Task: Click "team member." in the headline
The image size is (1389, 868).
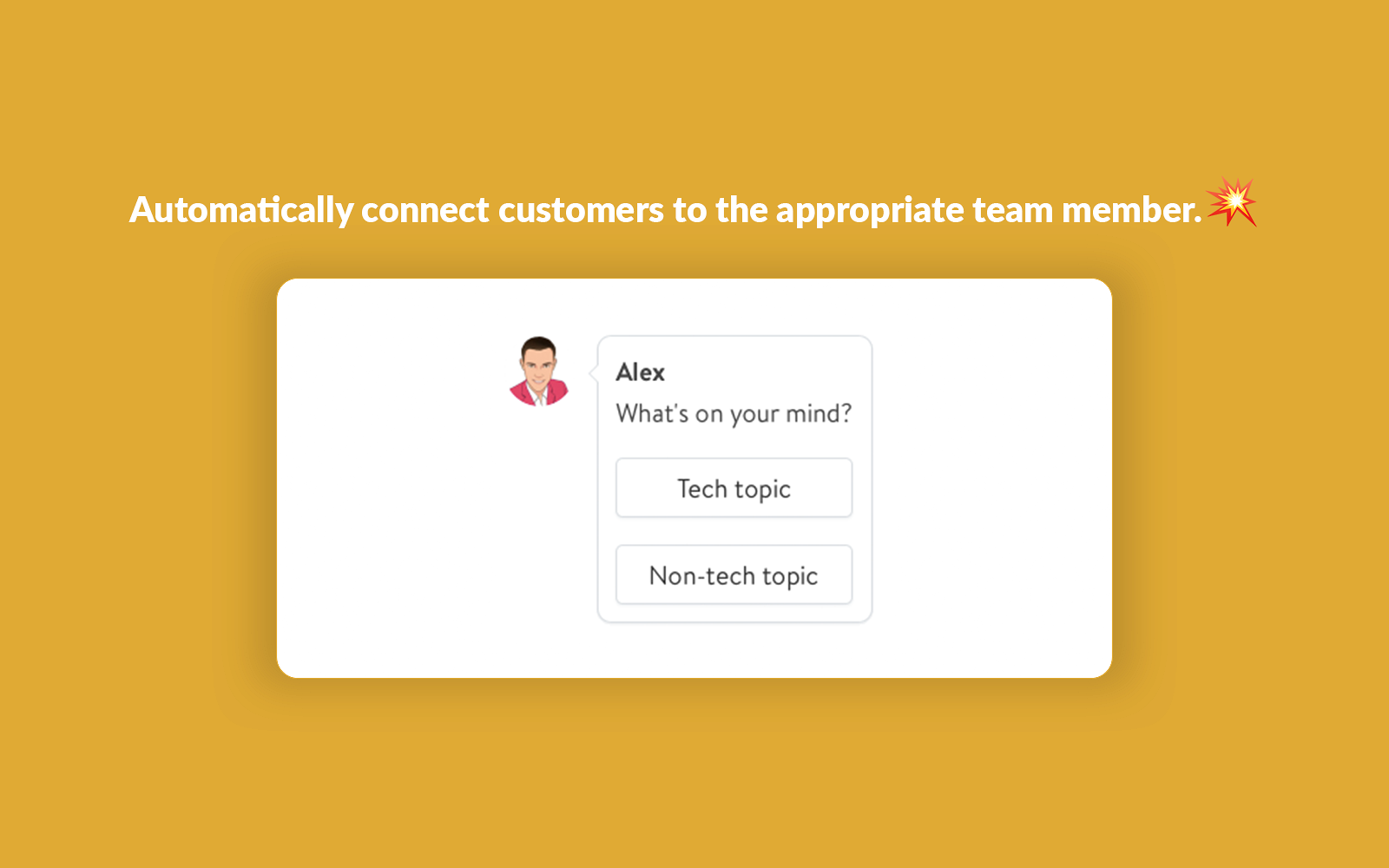Action: [x=1087, y=210]
